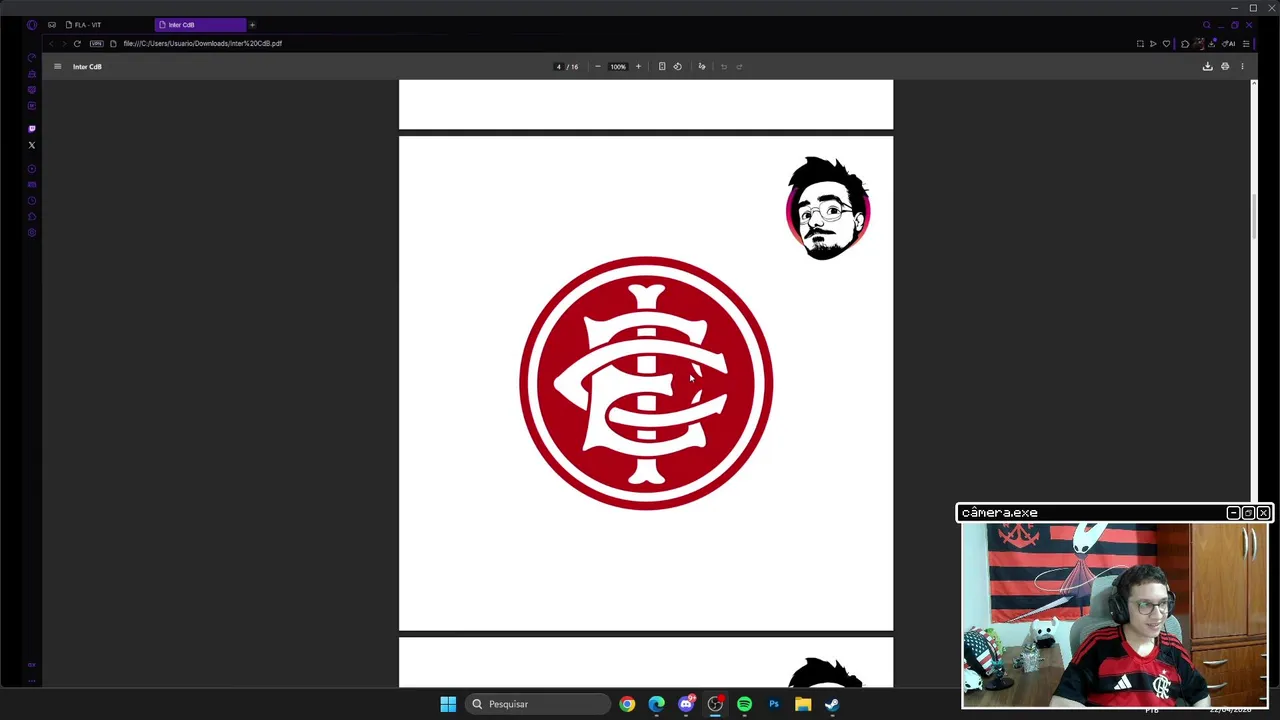Viewport: 1280px width, 720px height.
Task: Switch to the FLA - VIT tab
Action: click(x=108, y=25)
